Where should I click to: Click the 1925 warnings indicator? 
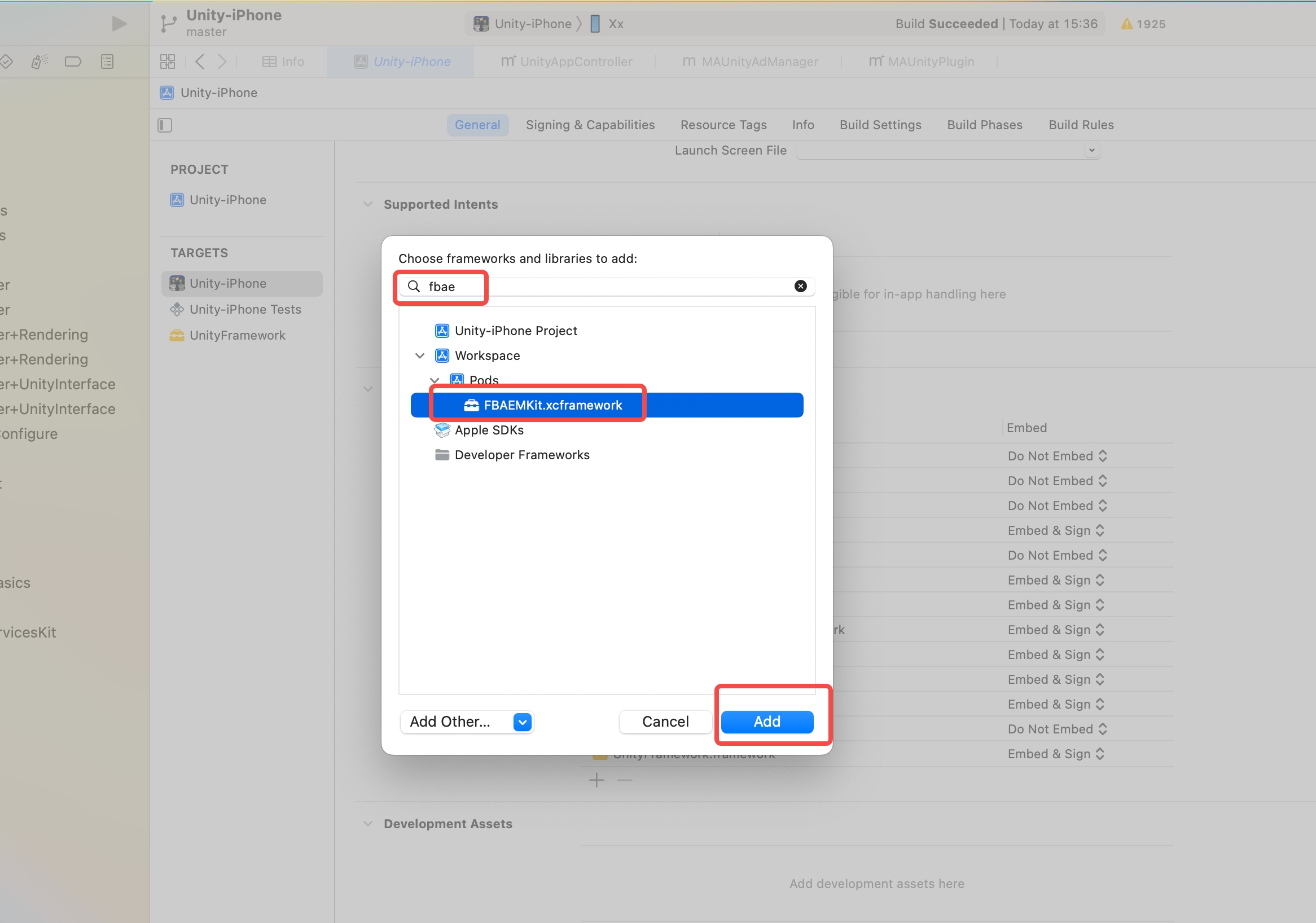click(x=1143, y=24)
